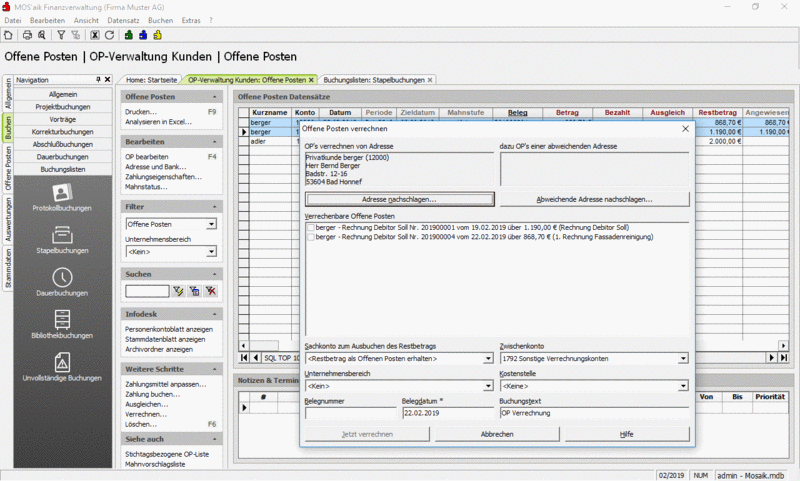The height and width of the screenshot is (481, 800).
Task: Open Stapelbuchungen in the navigation sidebar
Action: point(62,240)
